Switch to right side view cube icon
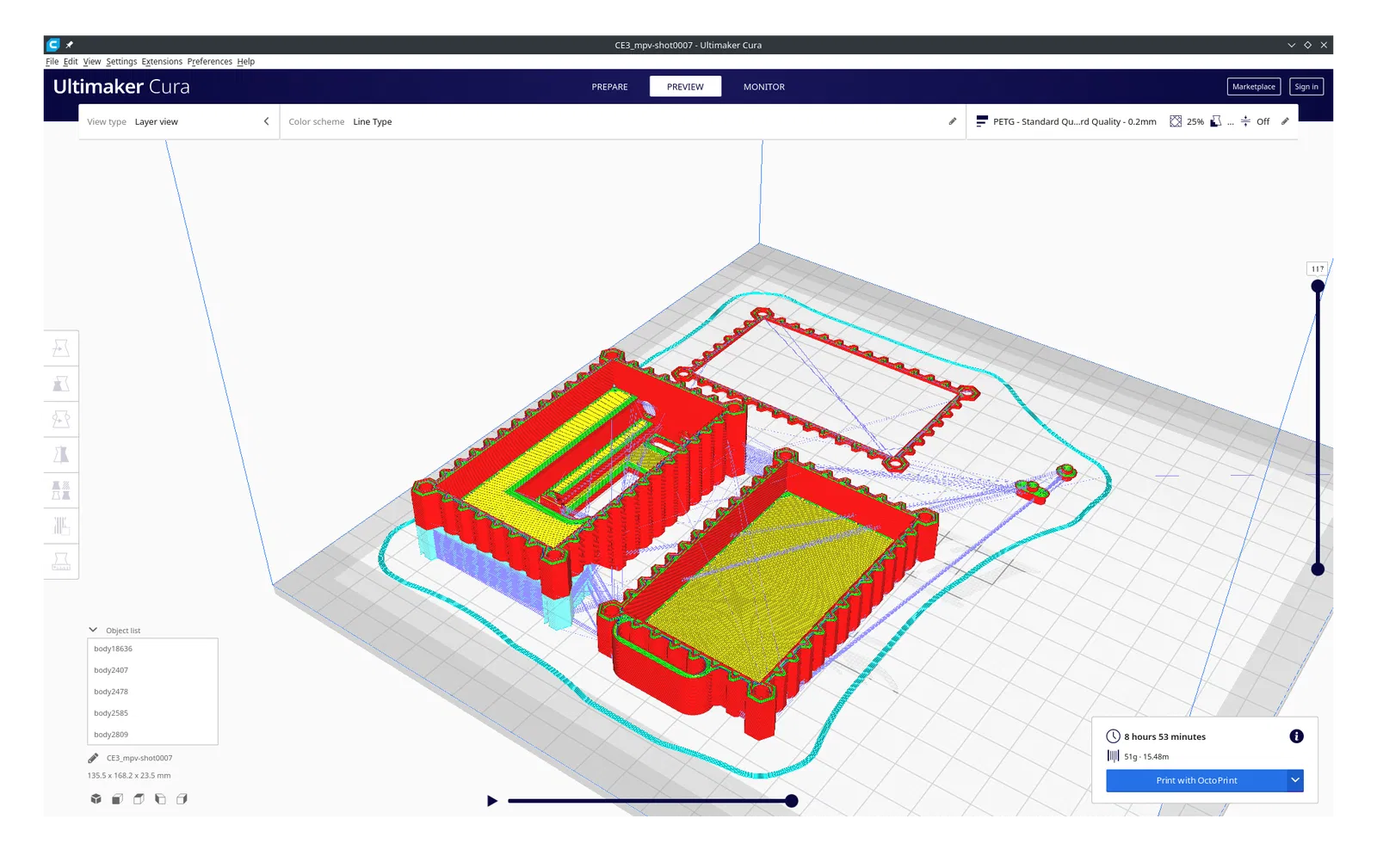The width and height of the screenshot is (1377, 868). click(x=182, y=799)
